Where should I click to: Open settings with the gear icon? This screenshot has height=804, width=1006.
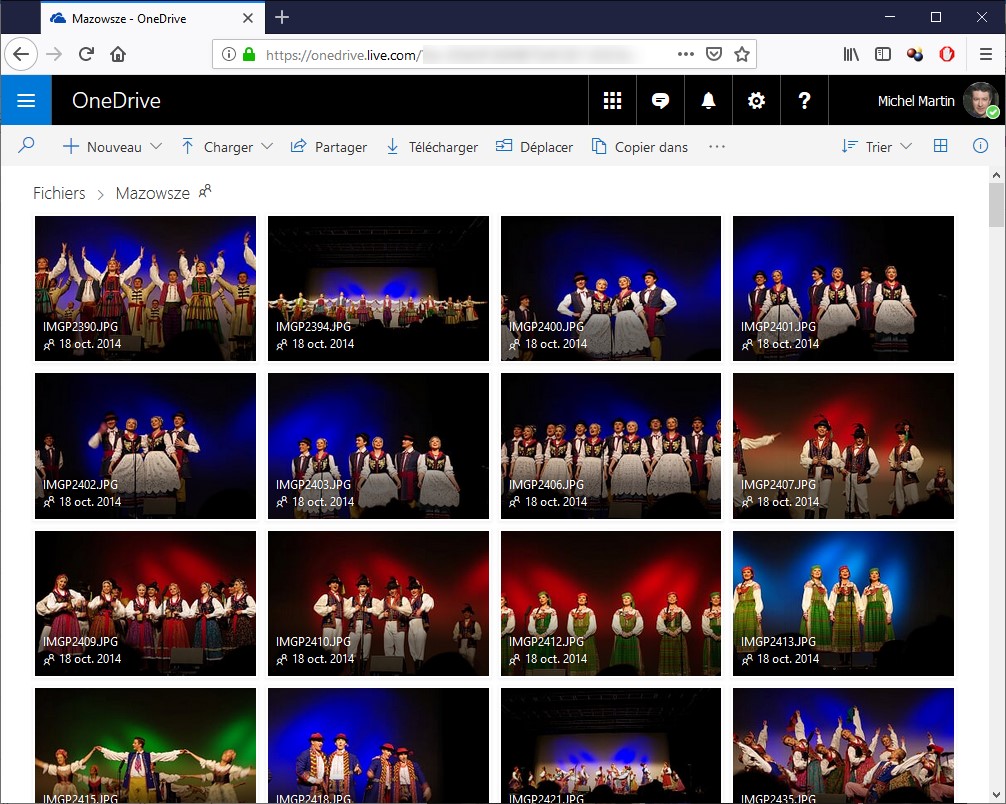click(756, 101)
